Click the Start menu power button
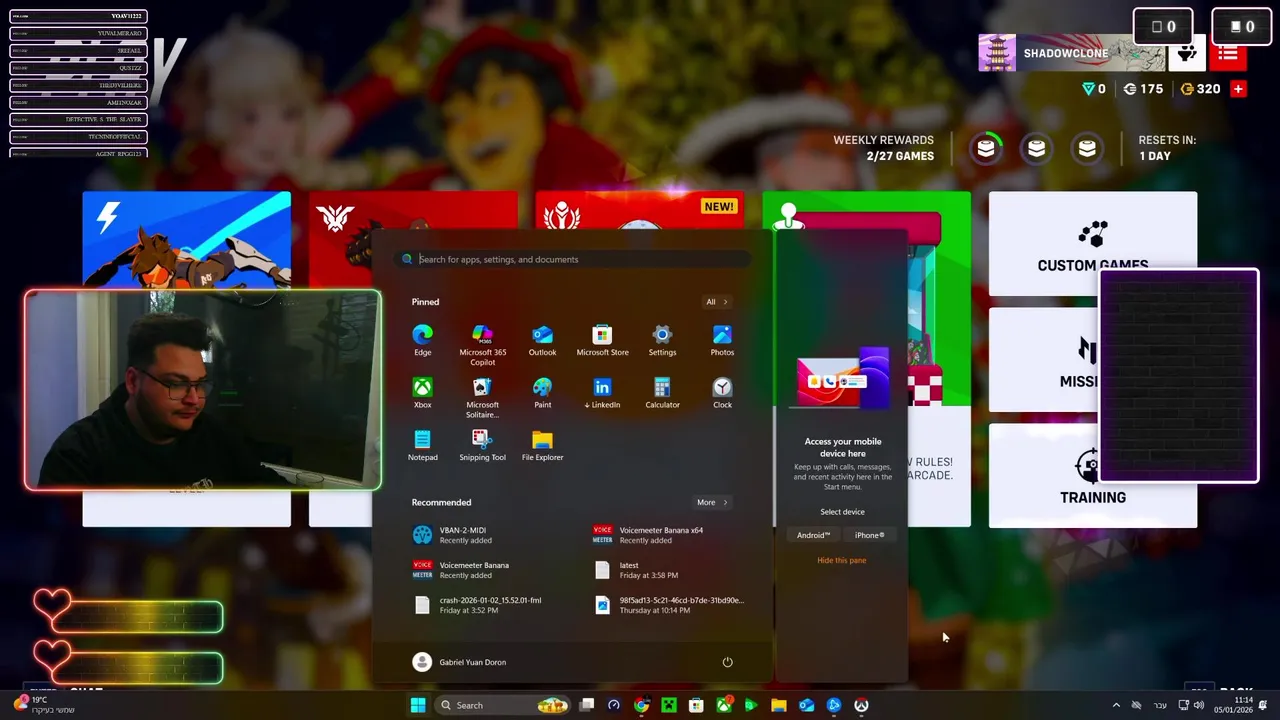The height and width of the screenshot is (720, 1280). pos(727,662)
